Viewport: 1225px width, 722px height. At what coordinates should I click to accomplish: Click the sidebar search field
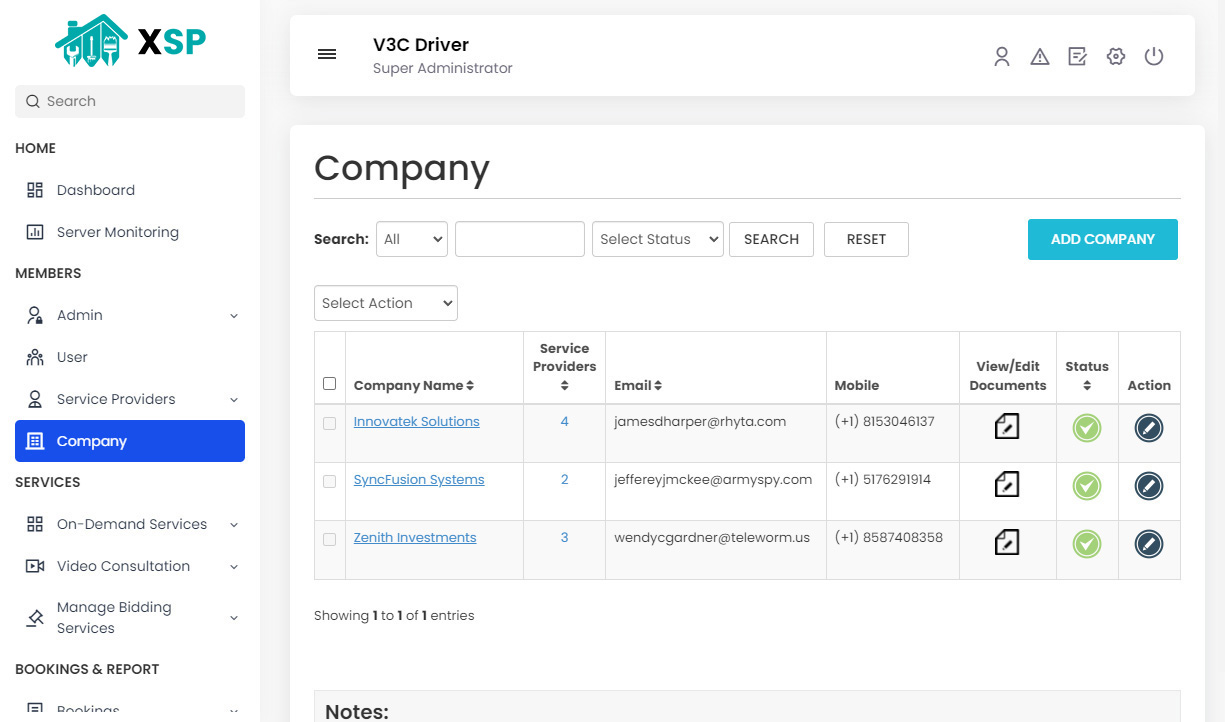coord(129,101)
